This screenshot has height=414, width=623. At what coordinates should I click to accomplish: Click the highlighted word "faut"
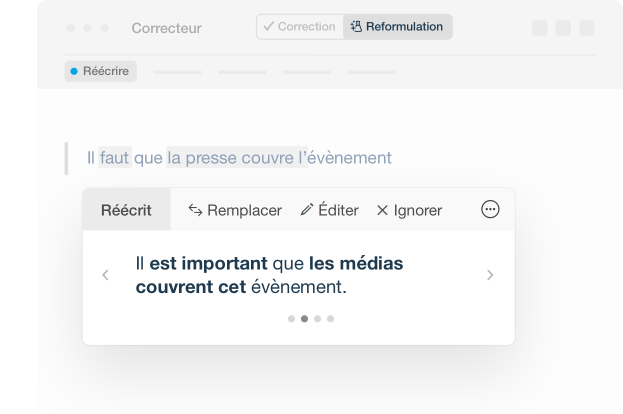pyautogui.click(x=115, y=158)
